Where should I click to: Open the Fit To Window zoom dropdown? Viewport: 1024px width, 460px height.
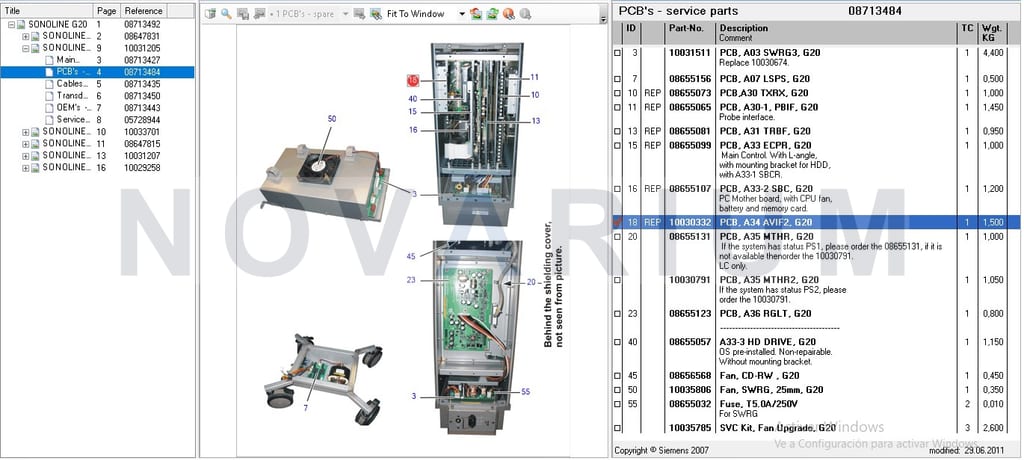point(462,14)
